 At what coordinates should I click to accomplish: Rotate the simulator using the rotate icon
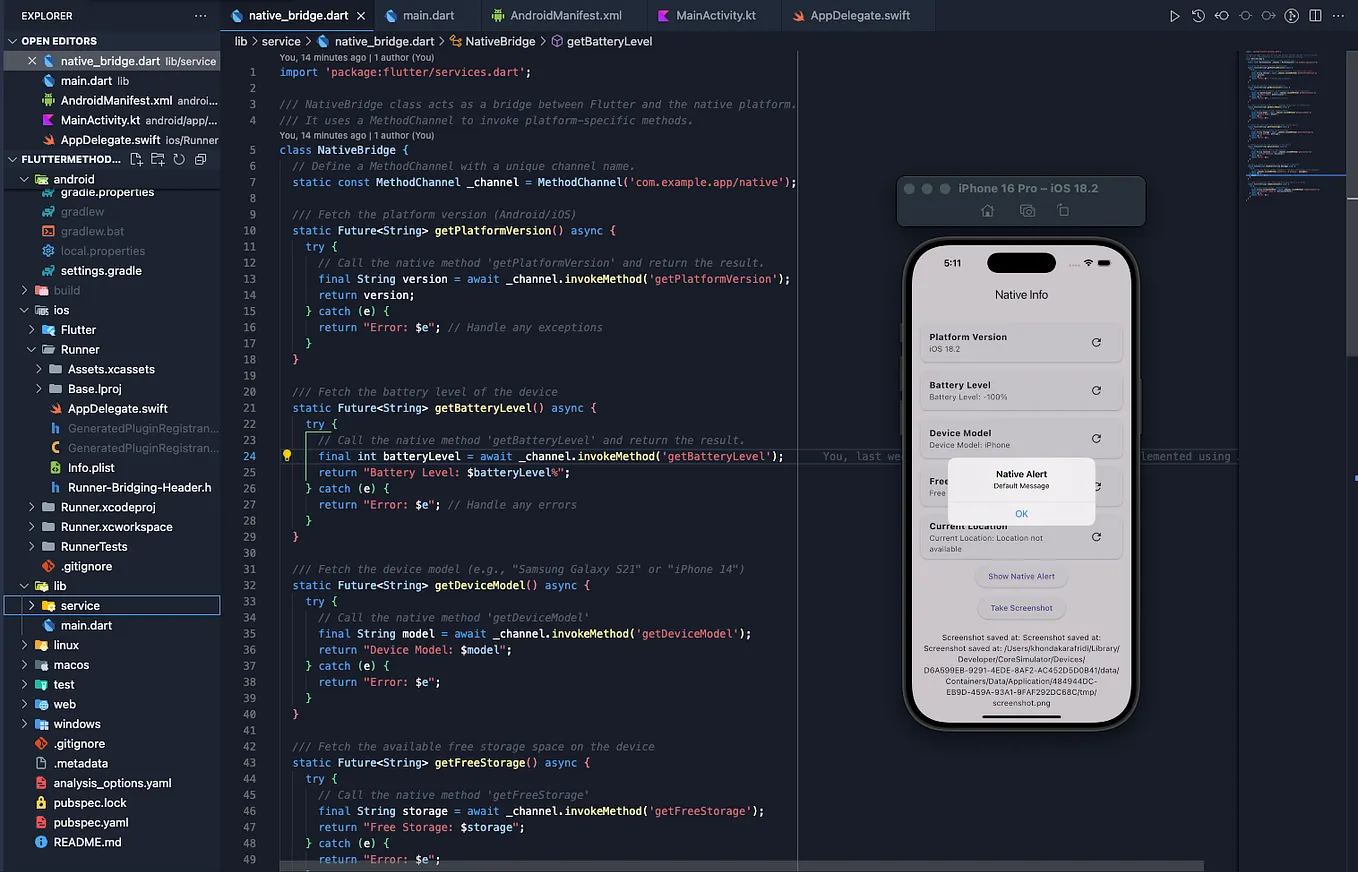point(1063,210)
